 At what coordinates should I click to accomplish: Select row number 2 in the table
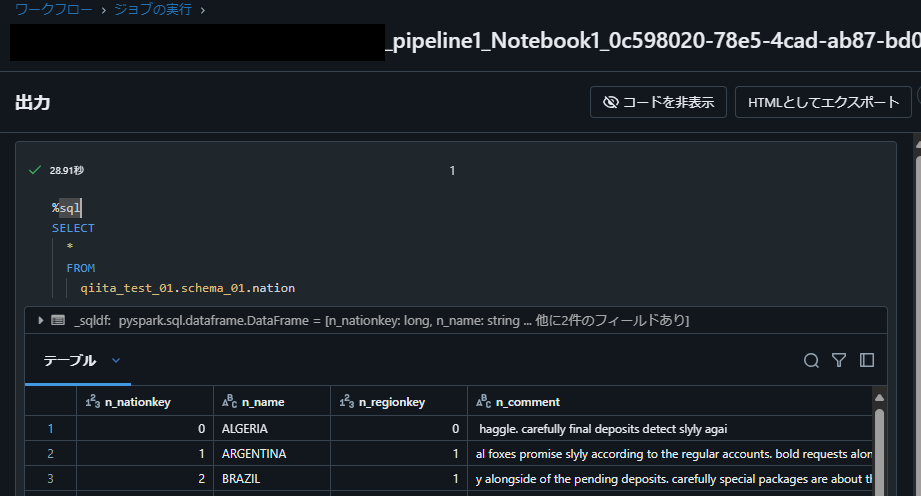click(51, 454)
